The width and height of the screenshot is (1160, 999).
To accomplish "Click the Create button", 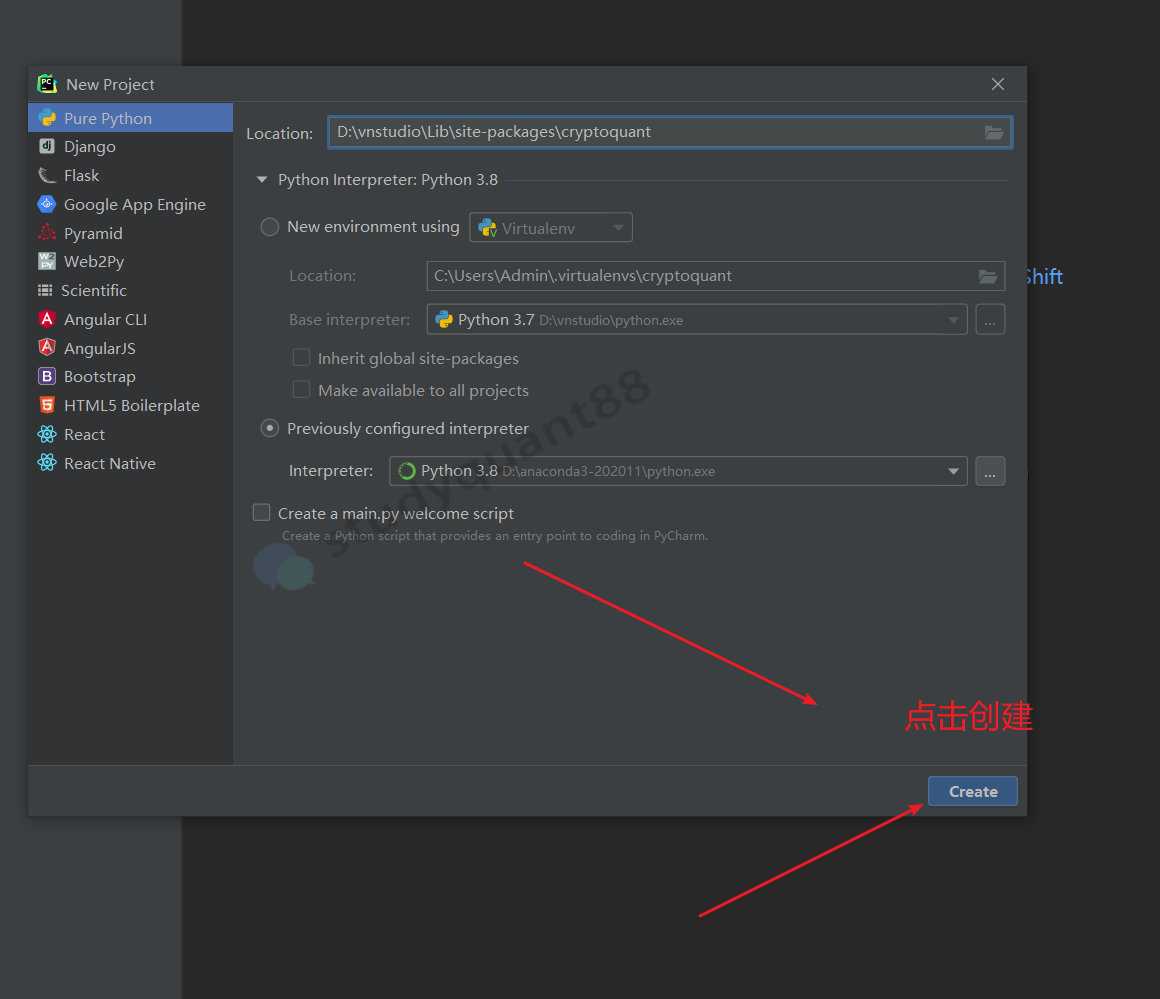I will [x=972, y=791].
